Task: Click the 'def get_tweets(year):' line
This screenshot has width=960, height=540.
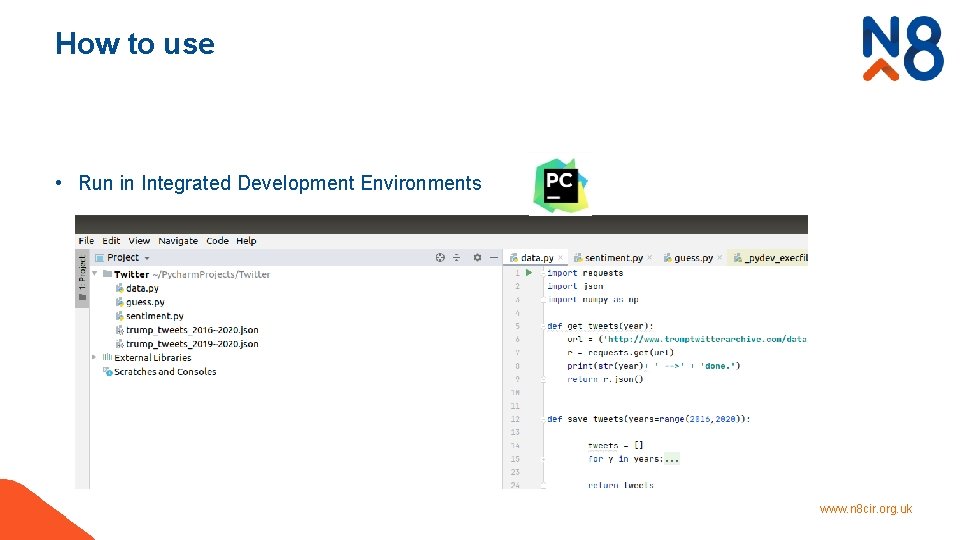Action: point(600,326)
